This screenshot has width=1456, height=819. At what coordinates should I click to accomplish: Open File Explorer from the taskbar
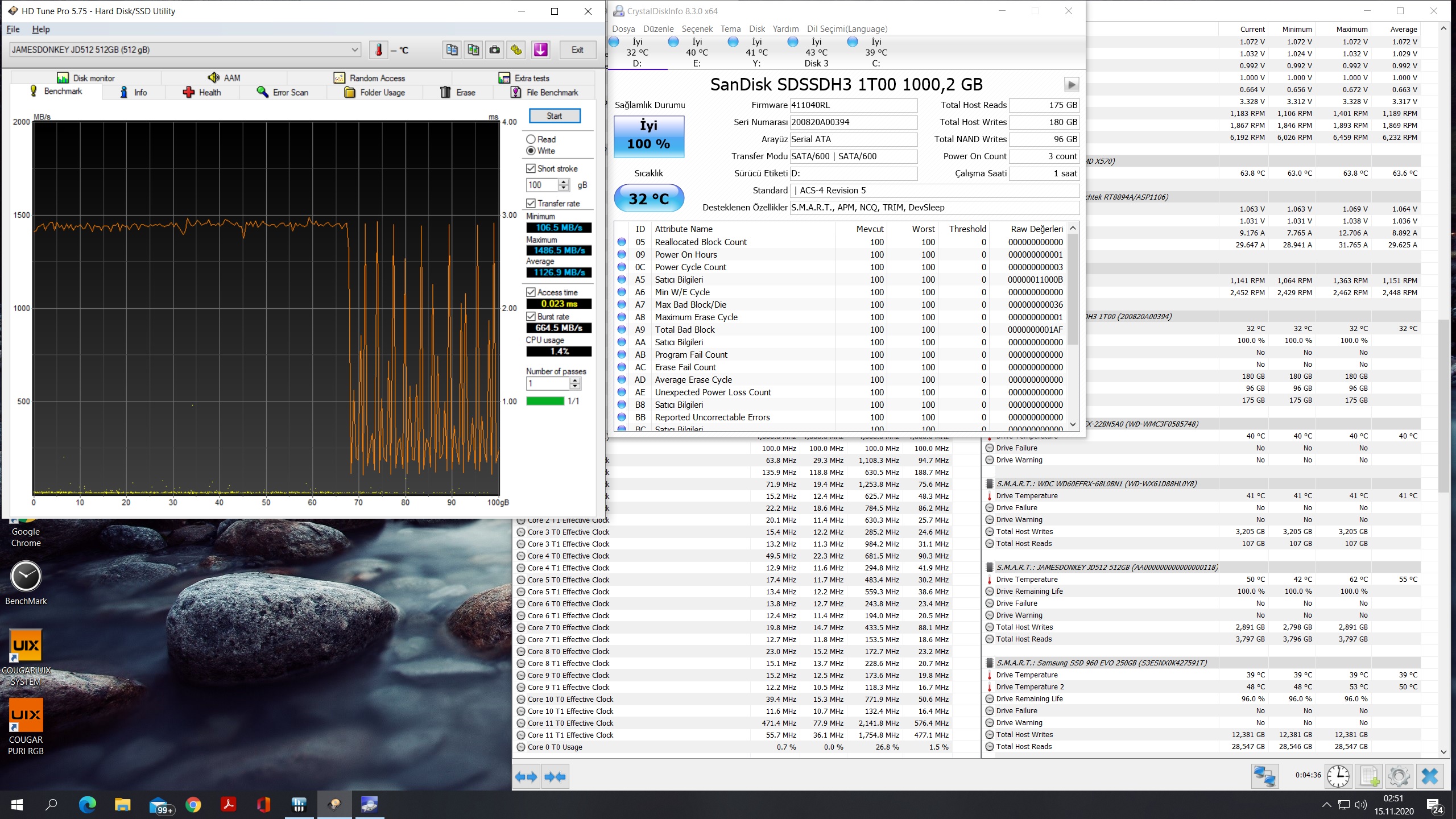(122, 804)
